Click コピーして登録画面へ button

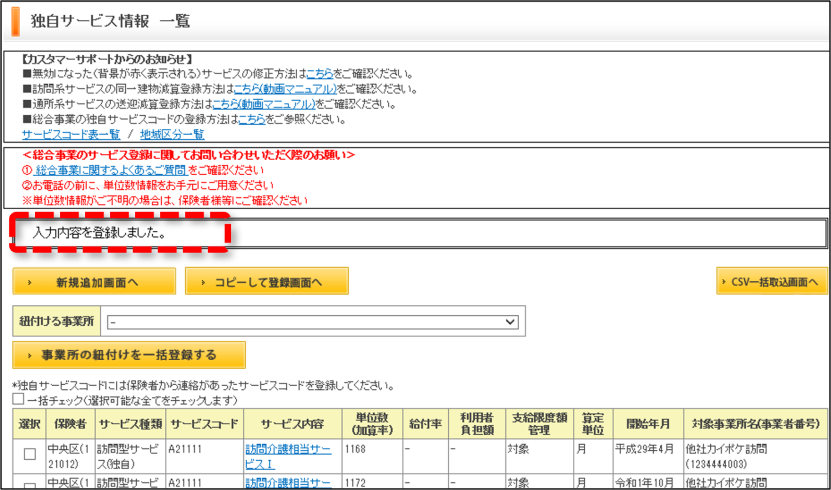tap(267, 281)
